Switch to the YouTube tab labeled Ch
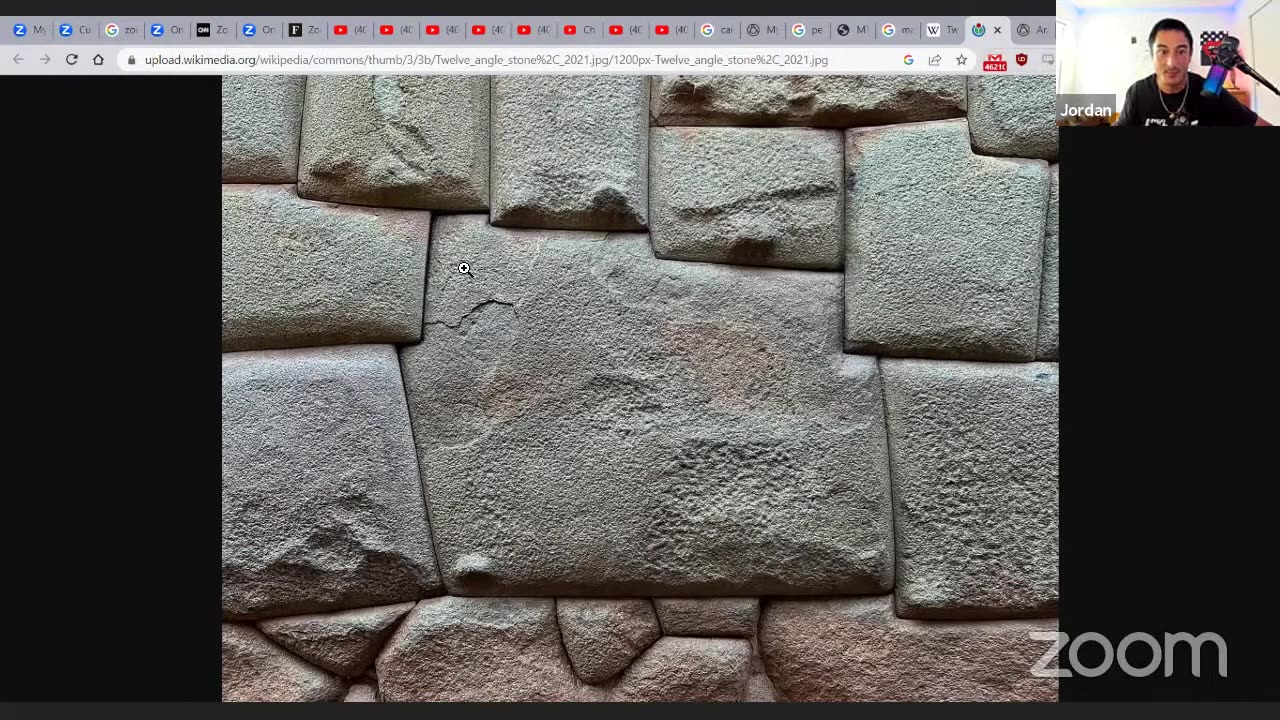 pyautogui.click(x=578, y=30)
